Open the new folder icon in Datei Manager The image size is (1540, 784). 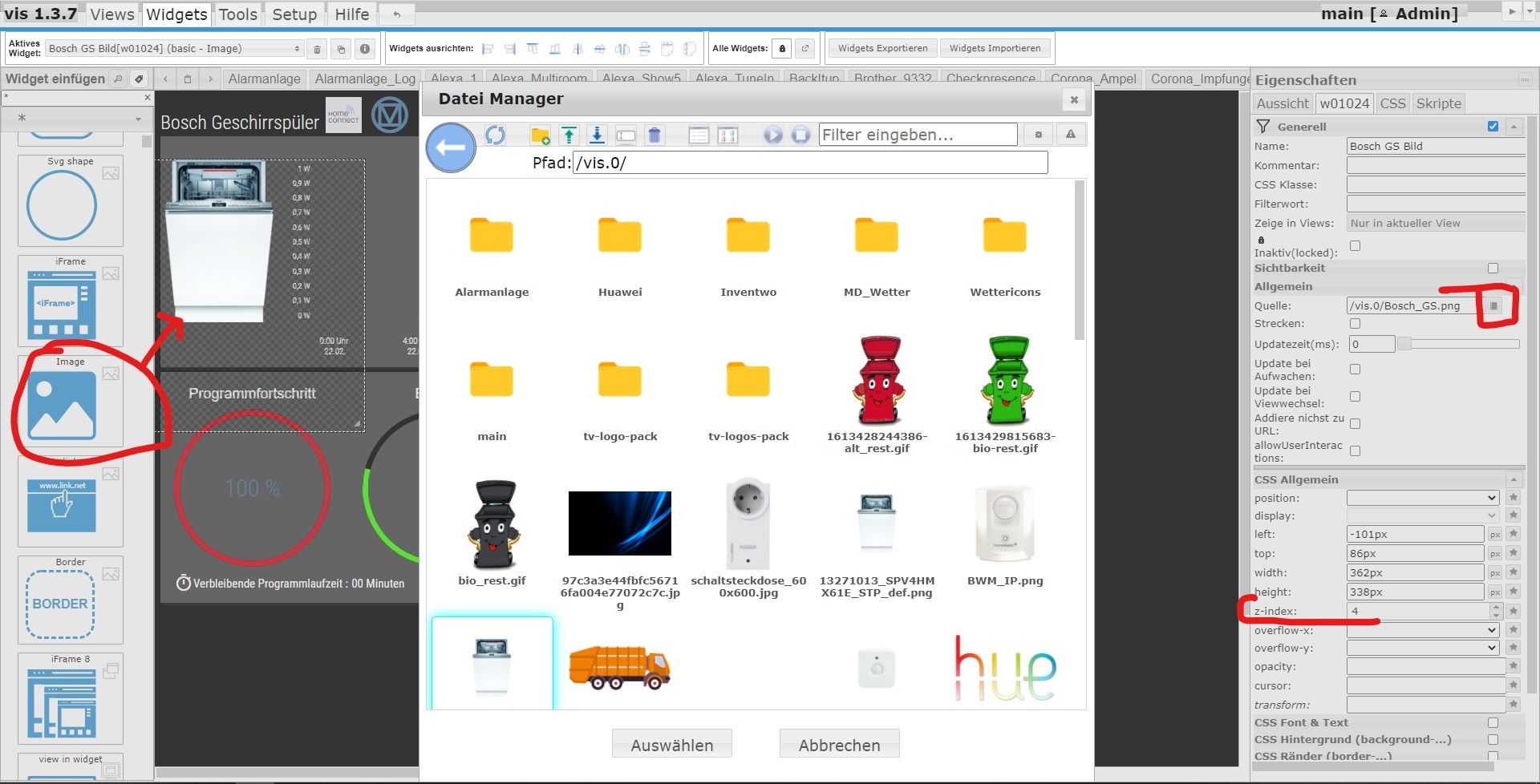541,135
